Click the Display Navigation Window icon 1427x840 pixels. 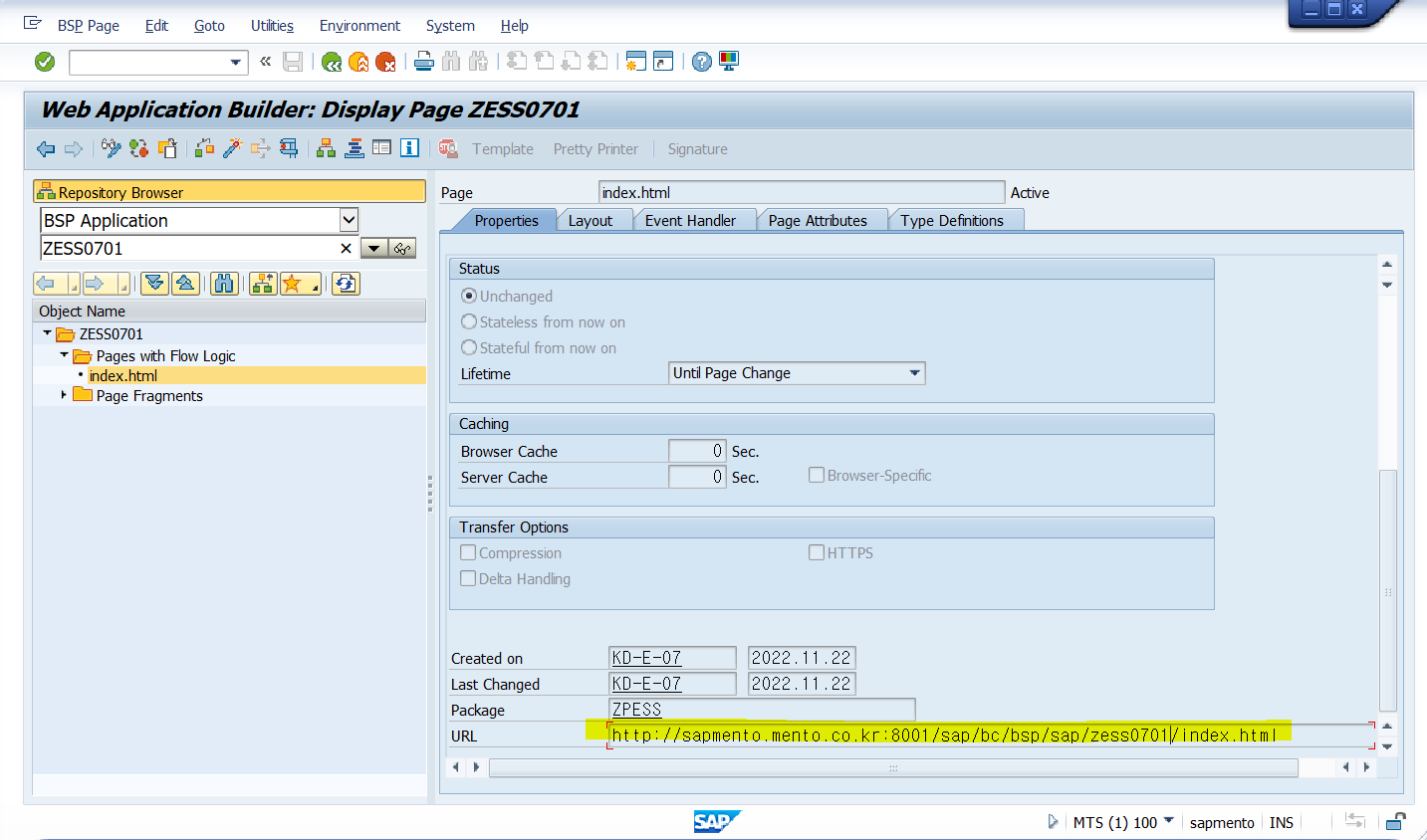coord(354,148)
